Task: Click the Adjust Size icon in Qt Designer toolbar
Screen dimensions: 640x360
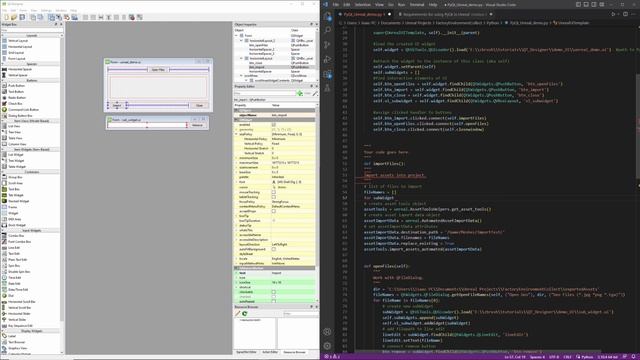Action: [140, 17]
